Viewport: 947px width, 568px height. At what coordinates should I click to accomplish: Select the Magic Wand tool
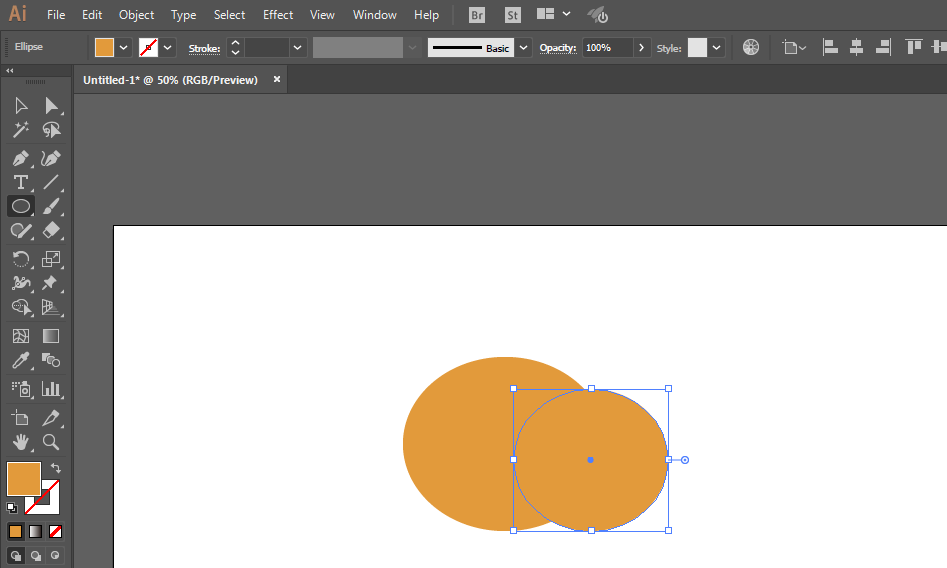[x=20, y=130]
